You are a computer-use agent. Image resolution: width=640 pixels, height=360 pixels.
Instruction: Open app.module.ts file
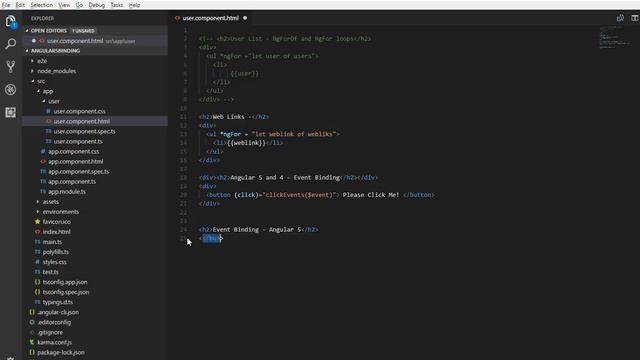pos(67,191)
